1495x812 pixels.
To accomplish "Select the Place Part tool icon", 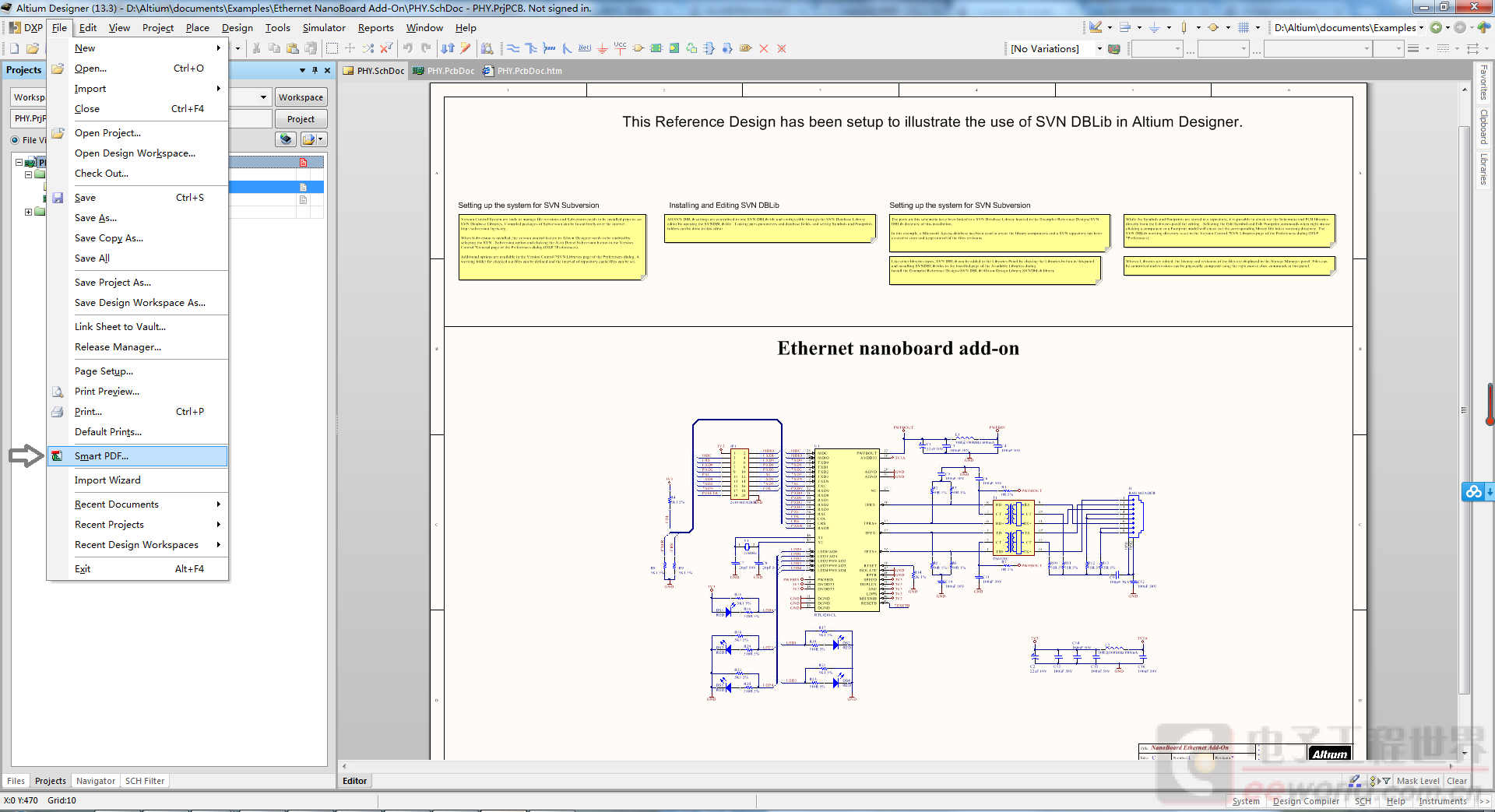I will pyautogui.click(x=638, y=48).
